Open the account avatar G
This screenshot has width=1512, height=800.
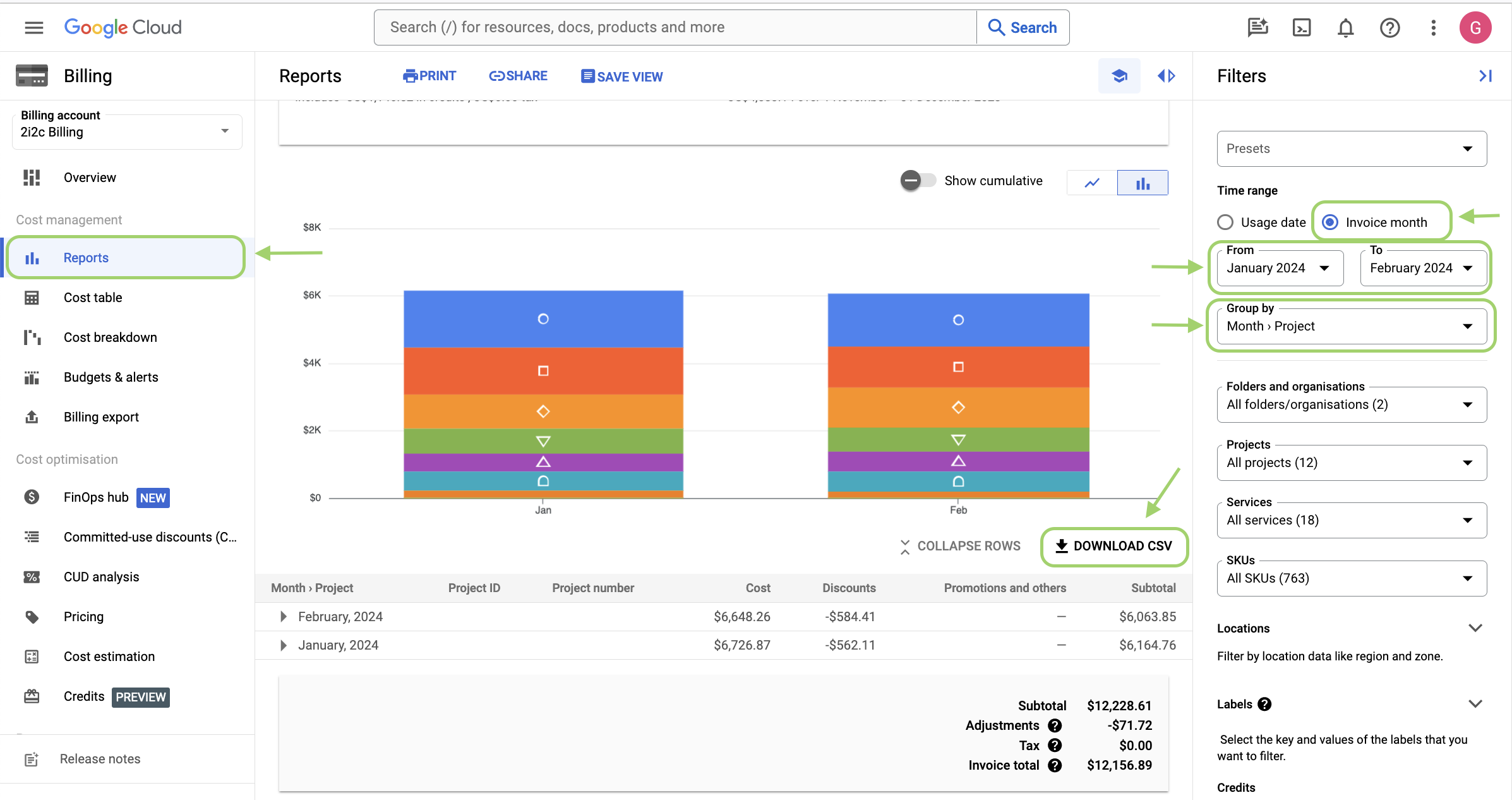click(x=1475, y=27)
